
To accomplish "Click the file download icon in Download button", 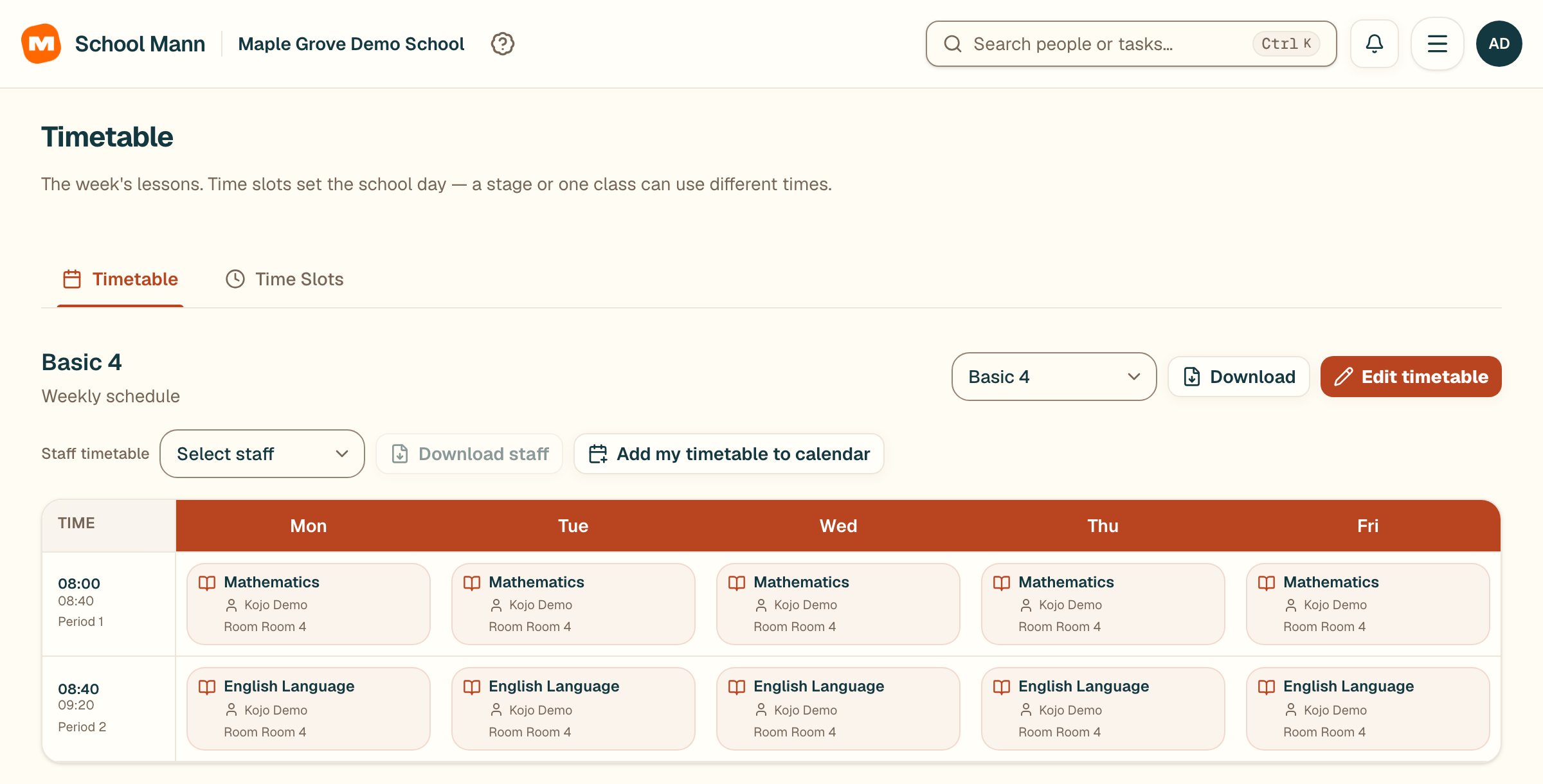I will pos(1192,377).
